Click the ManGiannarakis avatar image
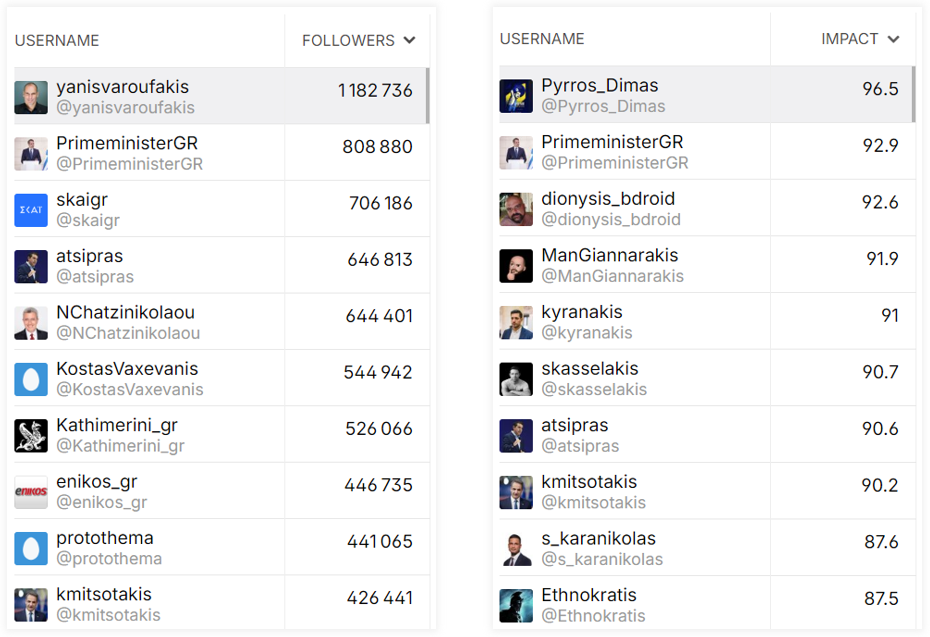Viewport: 930px width, 637px height. (x=516, y=265)
